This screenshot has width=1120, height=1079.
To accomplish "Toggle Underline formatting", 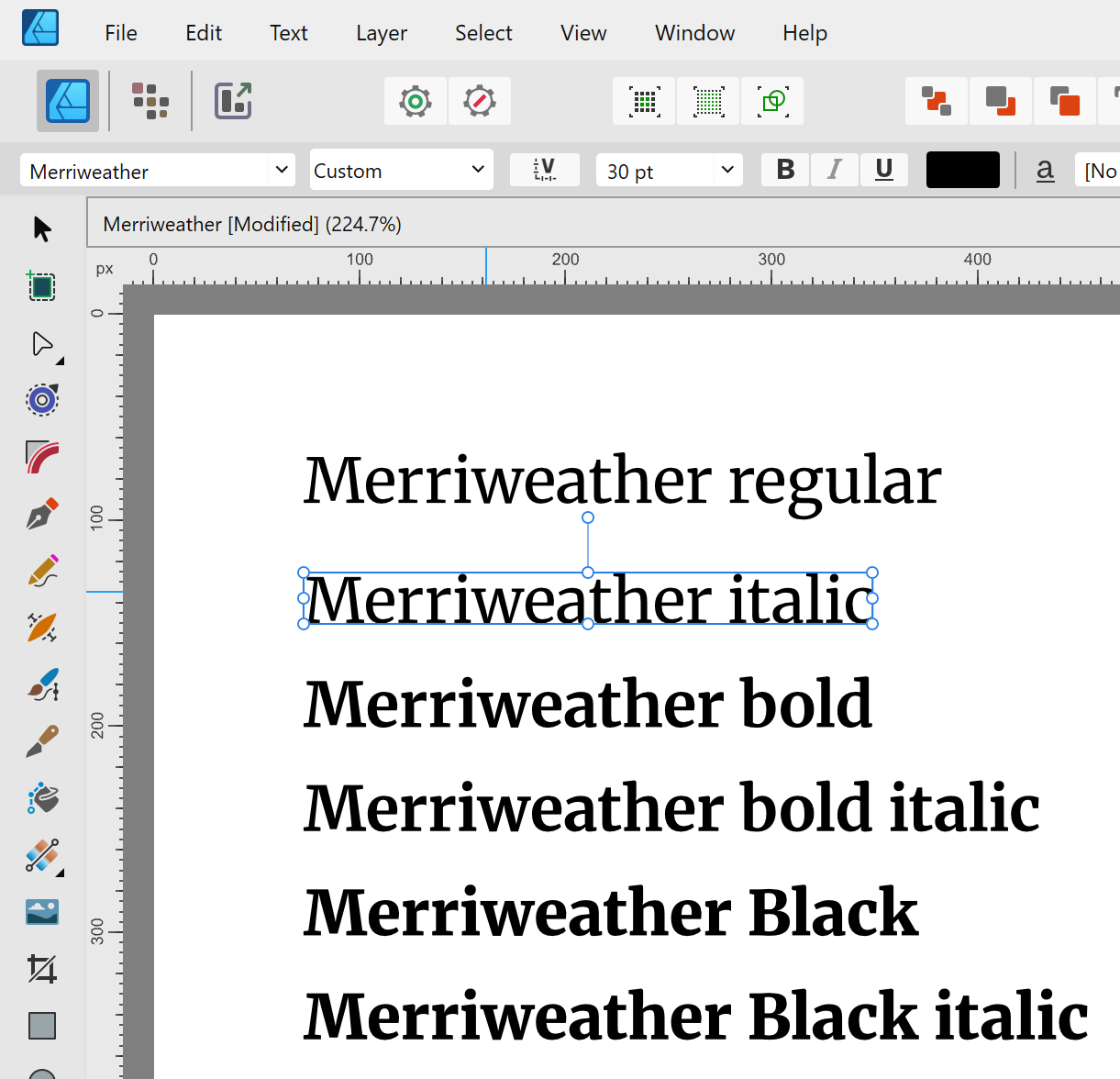I will pos(883,170).
